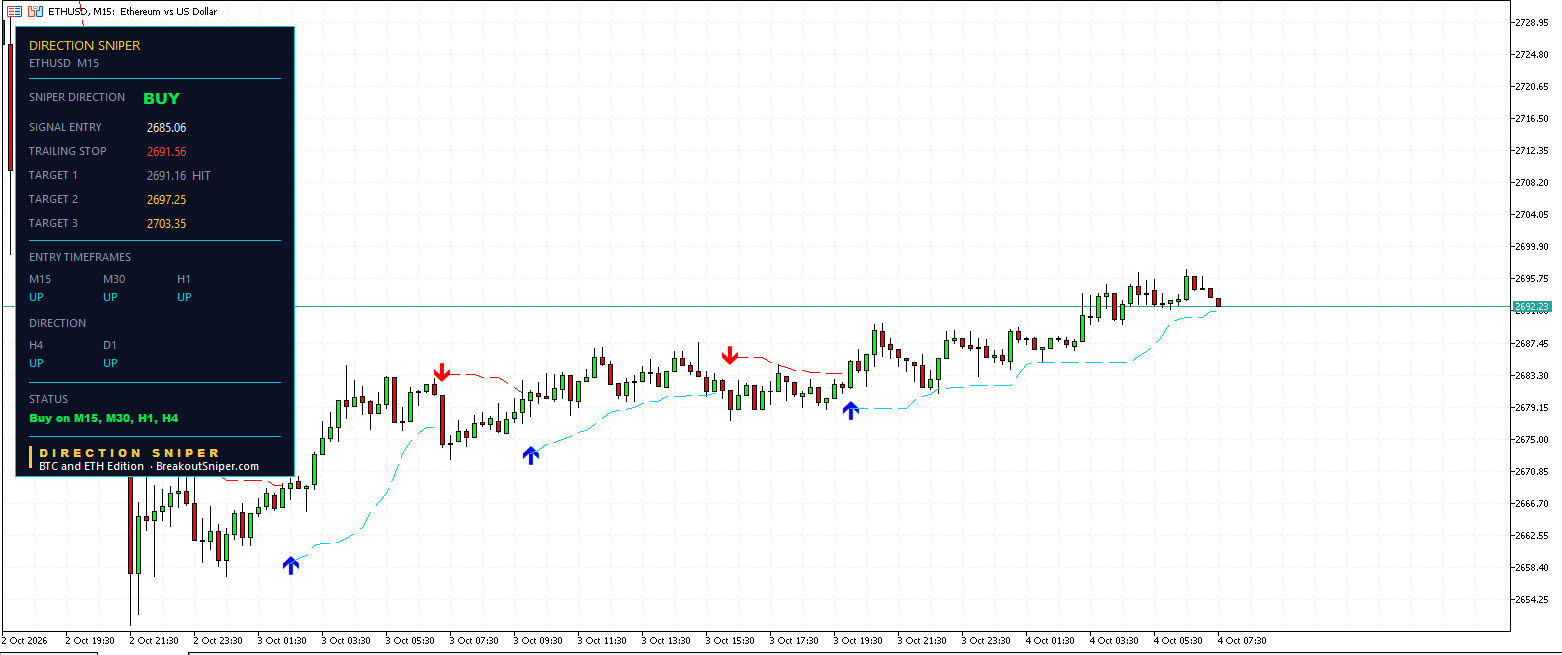1562x655 pixels.
Task: Click the 2699.90 price scale label
Action: (x=1533, y=246)
